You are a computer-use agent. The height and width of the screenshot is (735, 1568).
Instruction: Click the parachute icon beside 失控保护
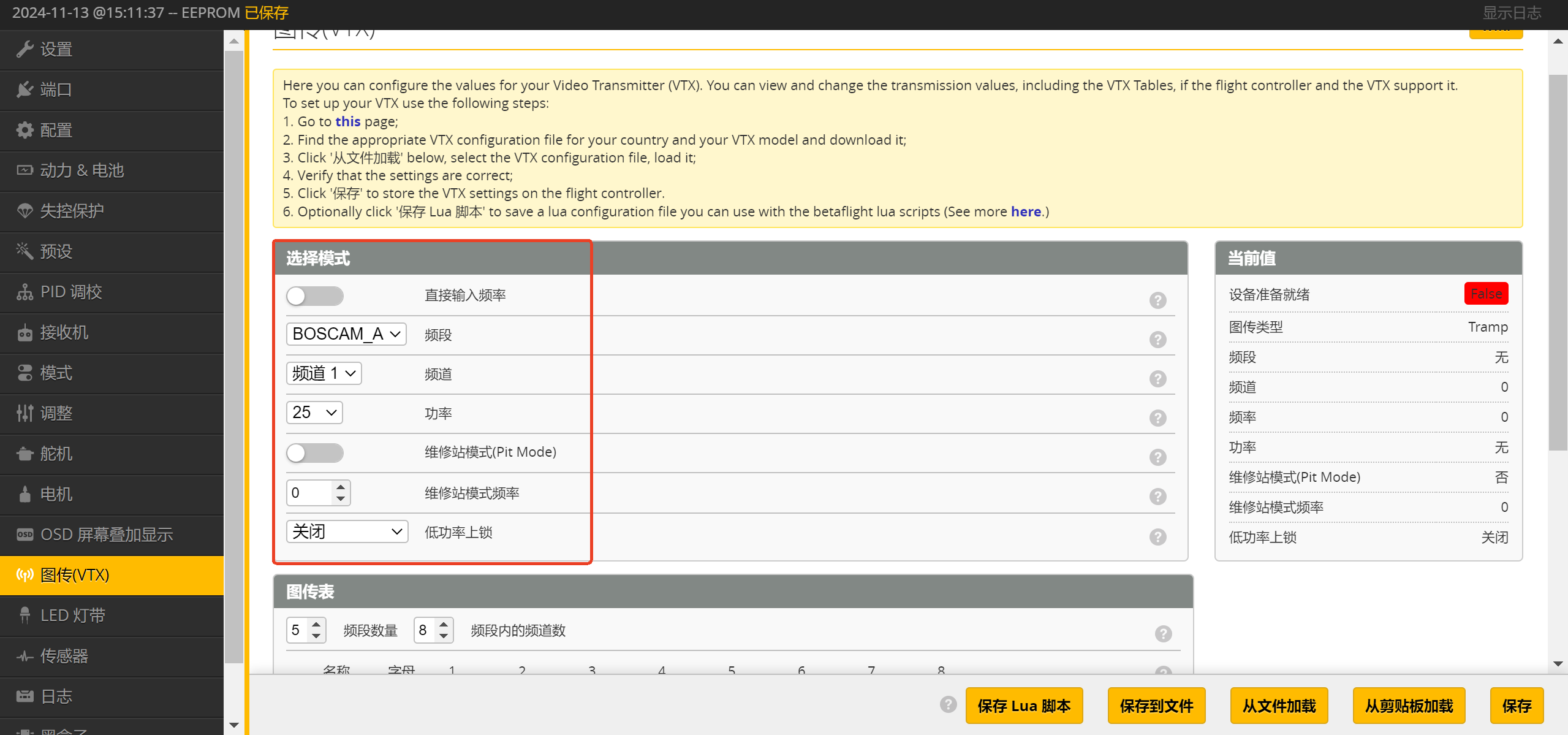coord(25,211)
